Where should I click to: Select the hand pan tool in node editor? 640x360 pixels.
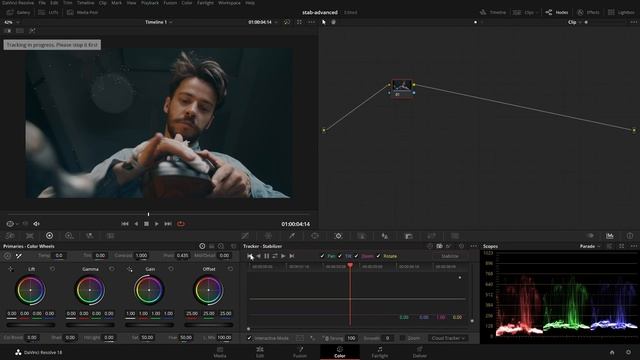[333, 22]
